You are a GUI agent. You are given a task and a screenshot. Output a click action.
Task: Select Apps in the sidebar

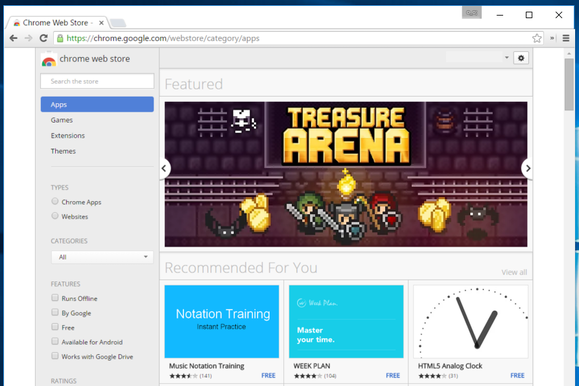[97, 105]
